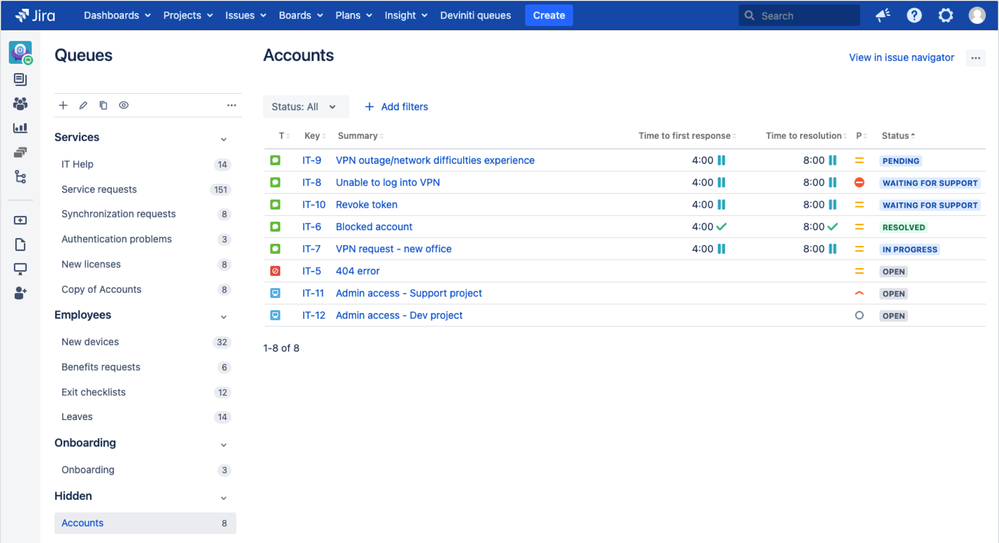999x543 pixels.
Task: Open the Customers people icon in sidebar
Action: point(20,103)
